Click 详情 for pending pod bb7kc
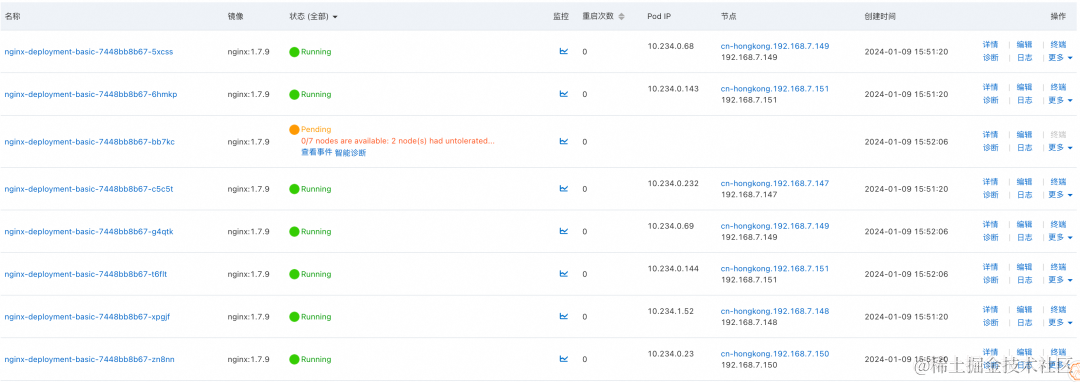Viewport: 1080px width, 382px height. [x=990, y=135]
